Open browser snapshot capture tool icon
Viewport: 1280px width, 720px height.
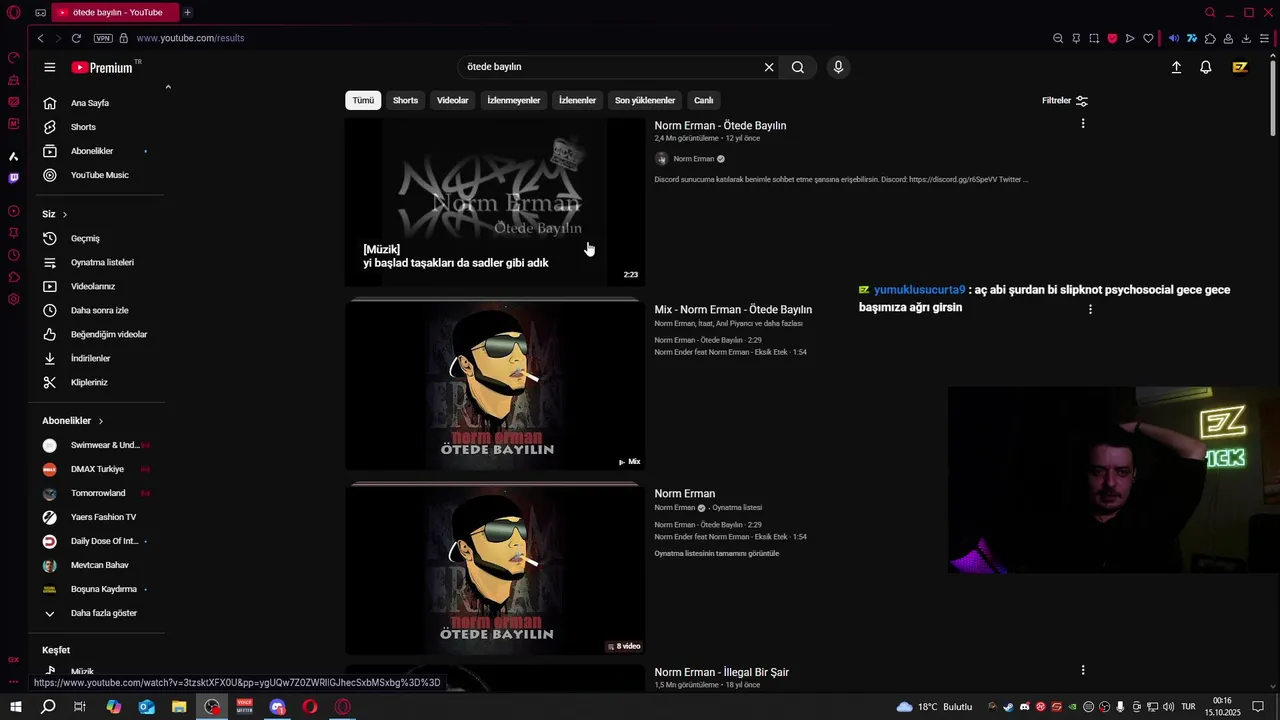pos(1094,38)
